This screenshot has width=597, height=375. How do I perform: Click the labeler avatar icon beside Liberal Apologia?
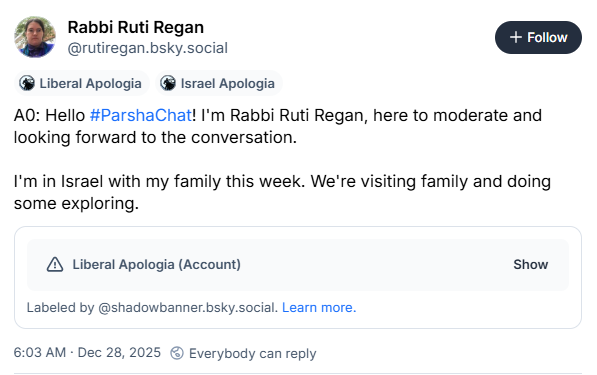tap(27, 83)
